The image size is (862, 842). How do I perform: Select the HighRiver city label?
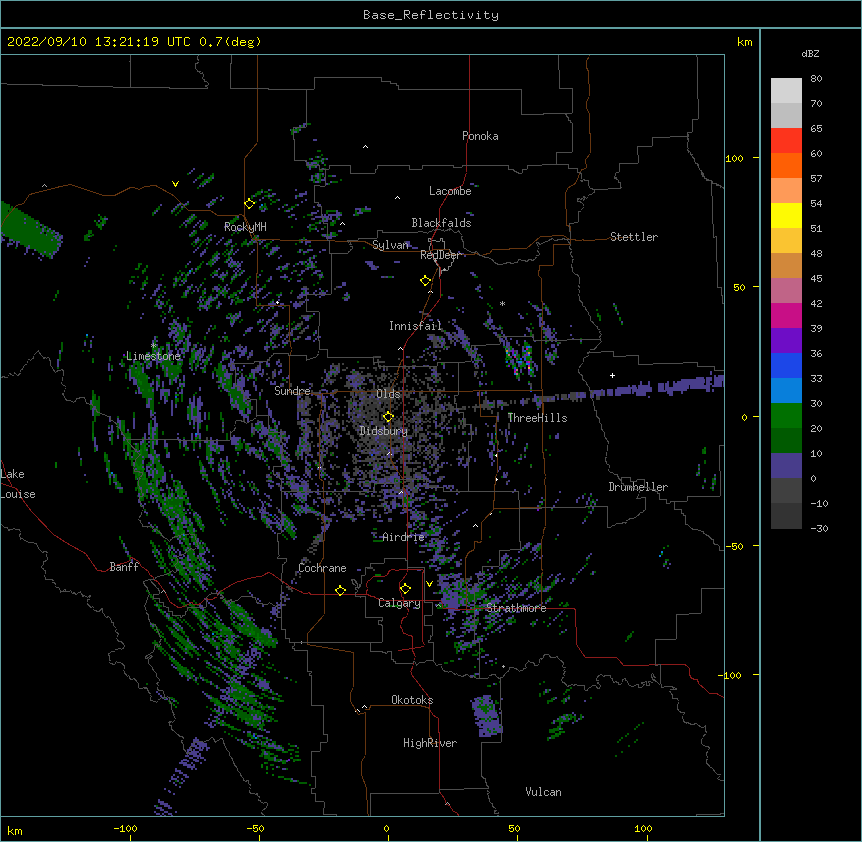pos(430,743)
